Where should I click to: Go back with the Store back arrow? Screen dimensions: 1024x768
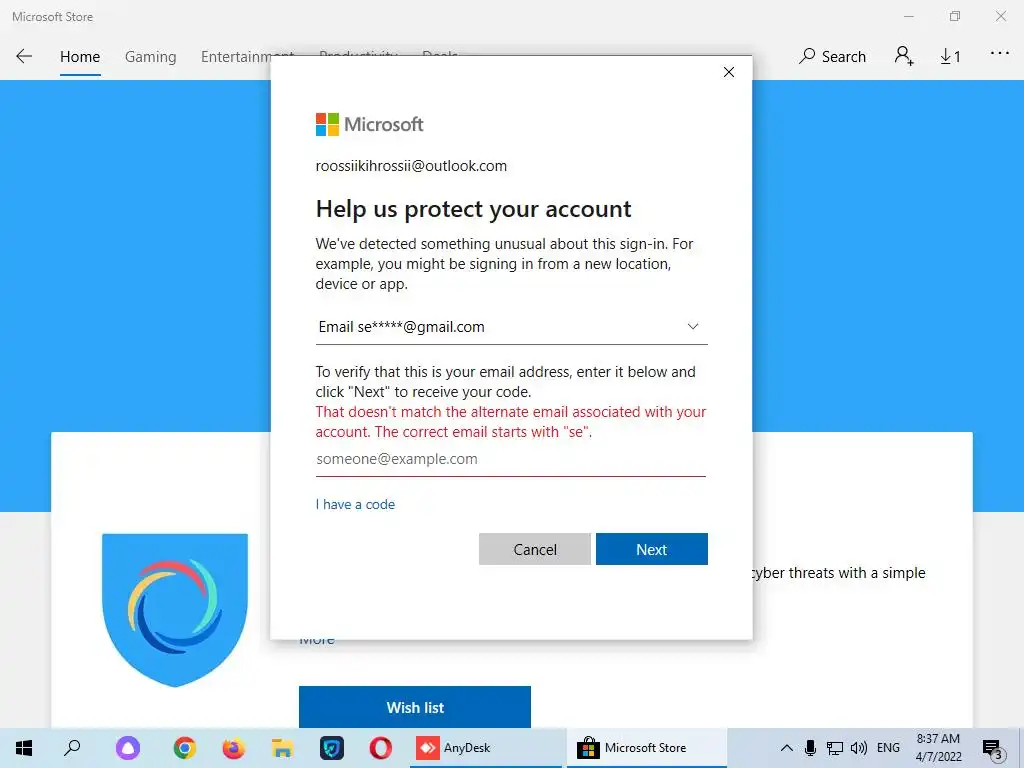click(24, 56)
